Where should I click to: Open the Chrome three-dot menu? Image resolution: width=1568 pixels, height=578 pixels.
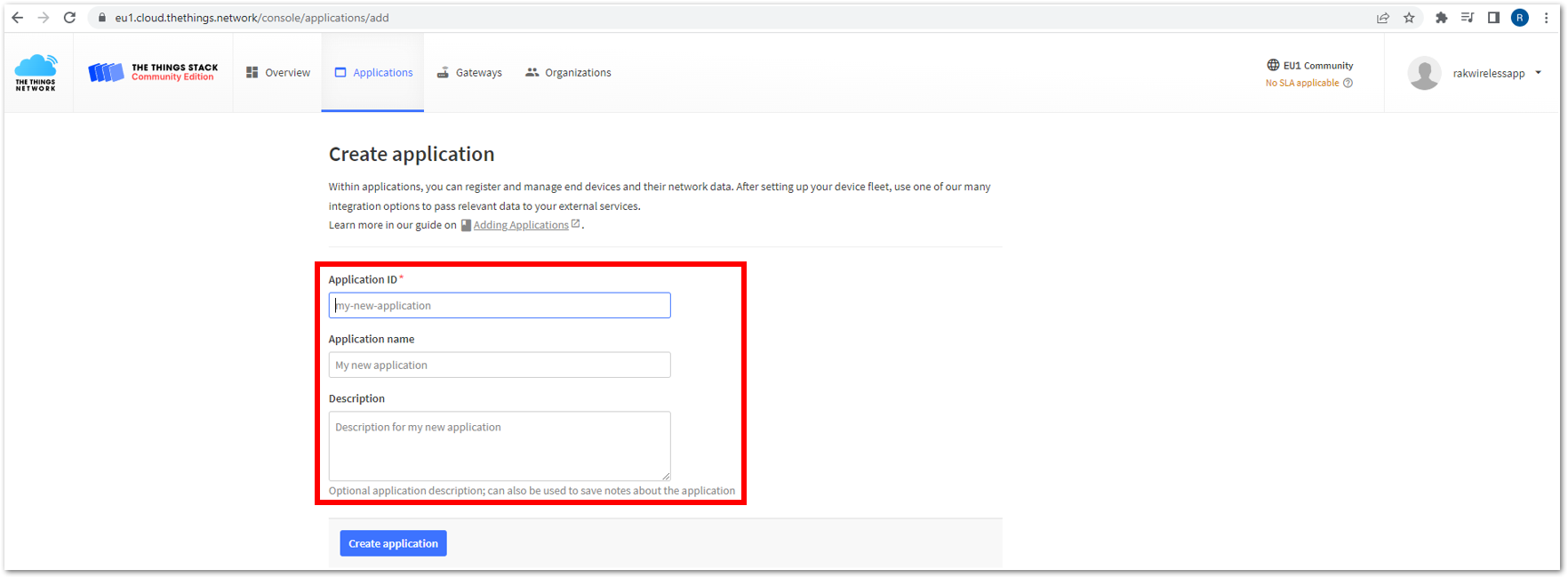(x=1547, y=18)
